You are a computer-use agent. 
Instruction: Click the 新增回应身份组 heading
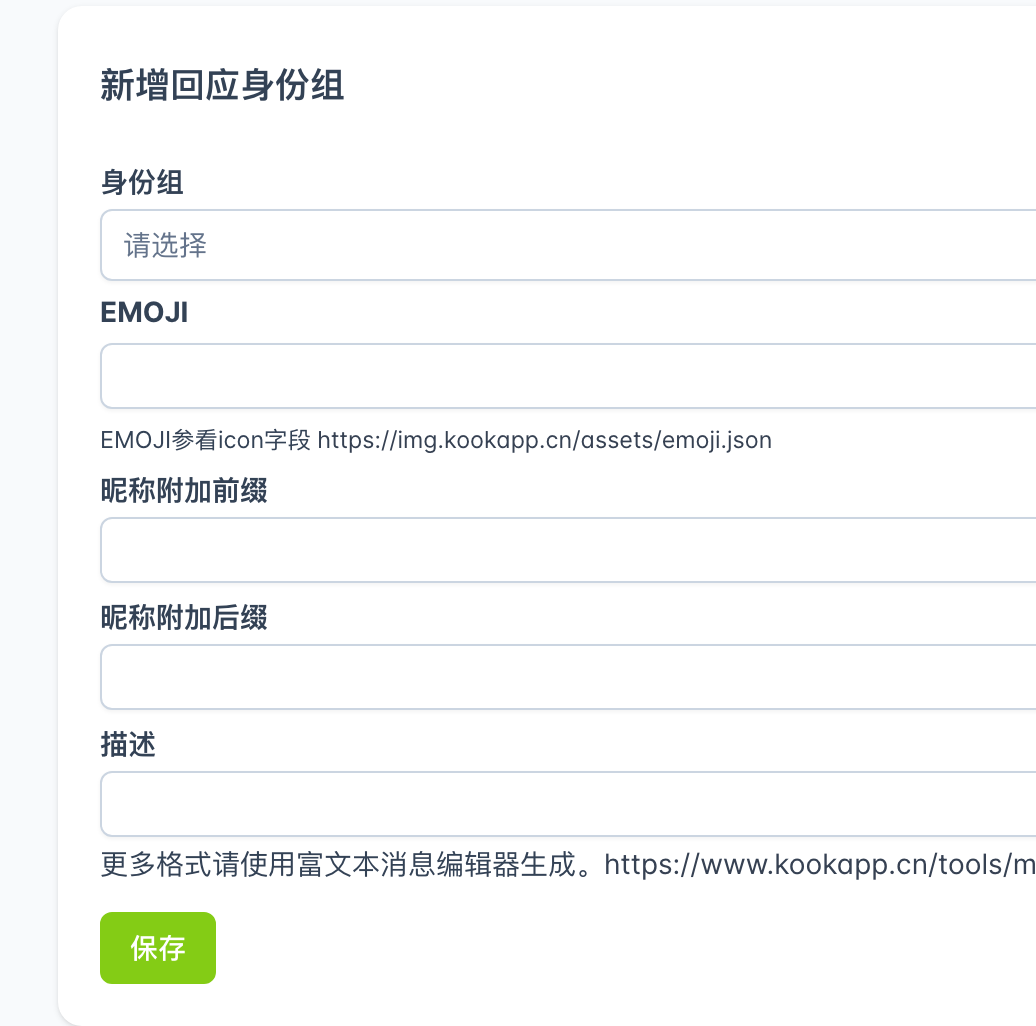pos(222,86)
